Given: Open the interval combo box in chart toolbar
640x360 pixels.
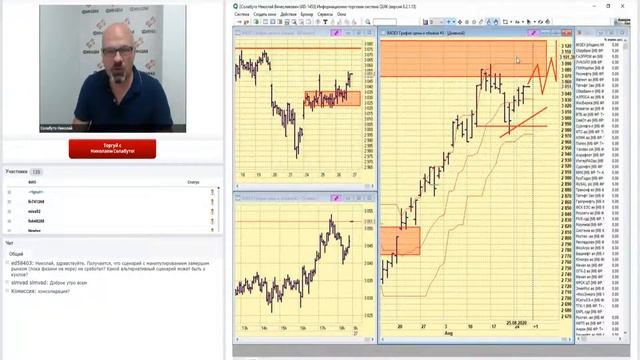Looking at the screenshot, I should point(437,22).
